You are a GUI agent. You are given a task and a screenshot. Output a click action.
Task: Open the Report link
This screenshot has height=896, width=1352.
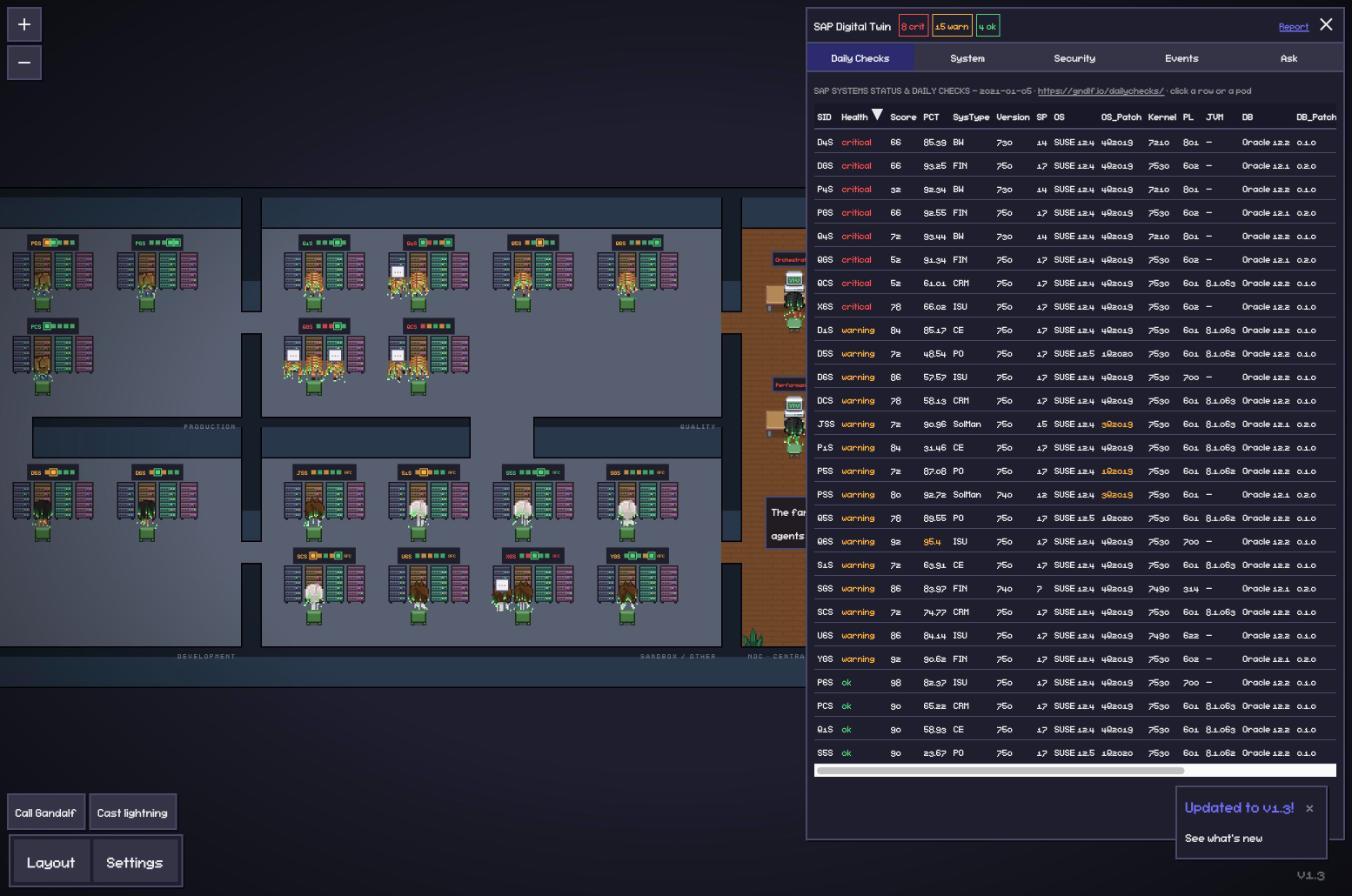(x=1293, y=27)
